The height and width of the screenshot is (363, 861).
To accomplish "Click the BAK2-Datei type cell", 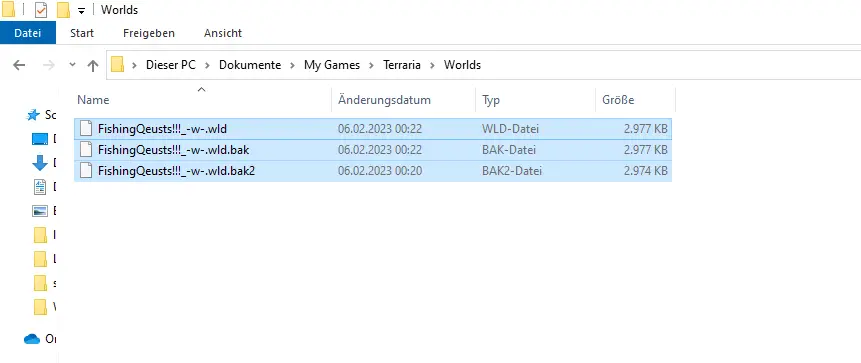I will pyautogui.click(x=512, y=171).
